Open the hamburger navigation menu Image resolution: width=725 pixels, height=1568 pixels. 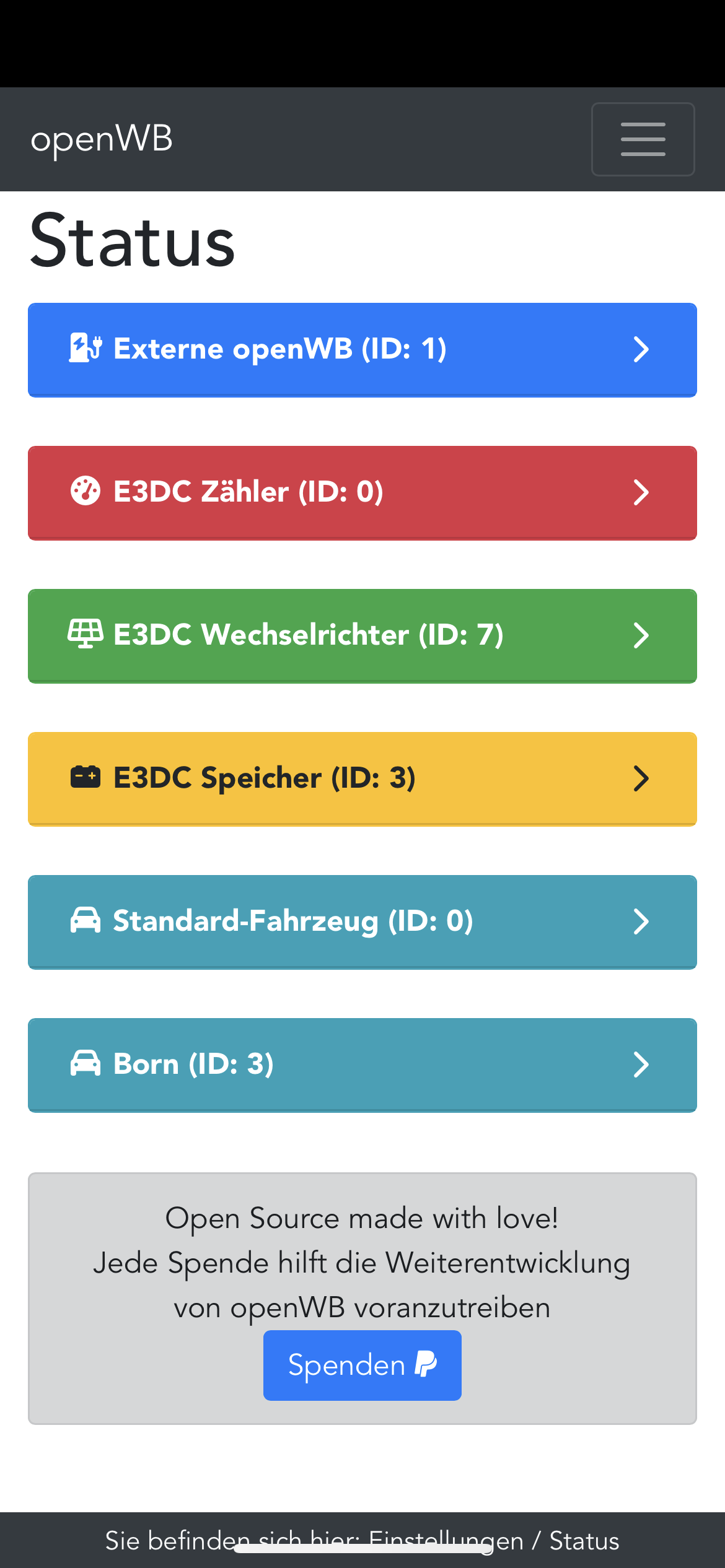(643, 139)
